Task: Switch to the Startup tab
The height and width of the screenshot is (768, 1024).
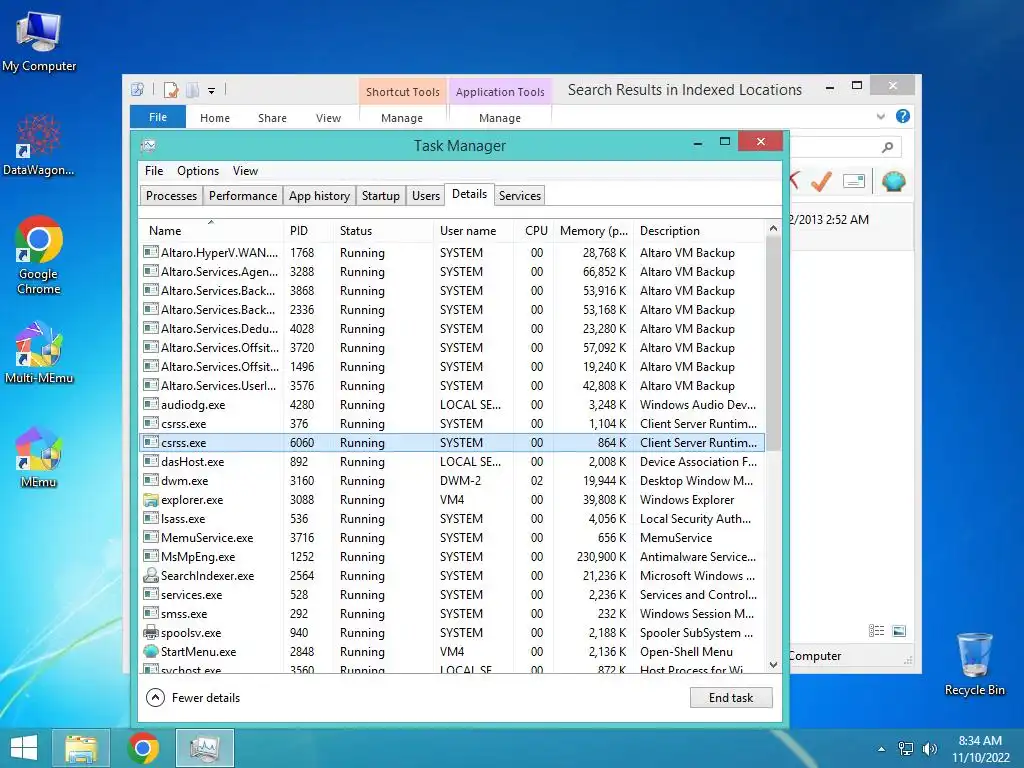Action: pyautogui.click(x=381, y=196)
